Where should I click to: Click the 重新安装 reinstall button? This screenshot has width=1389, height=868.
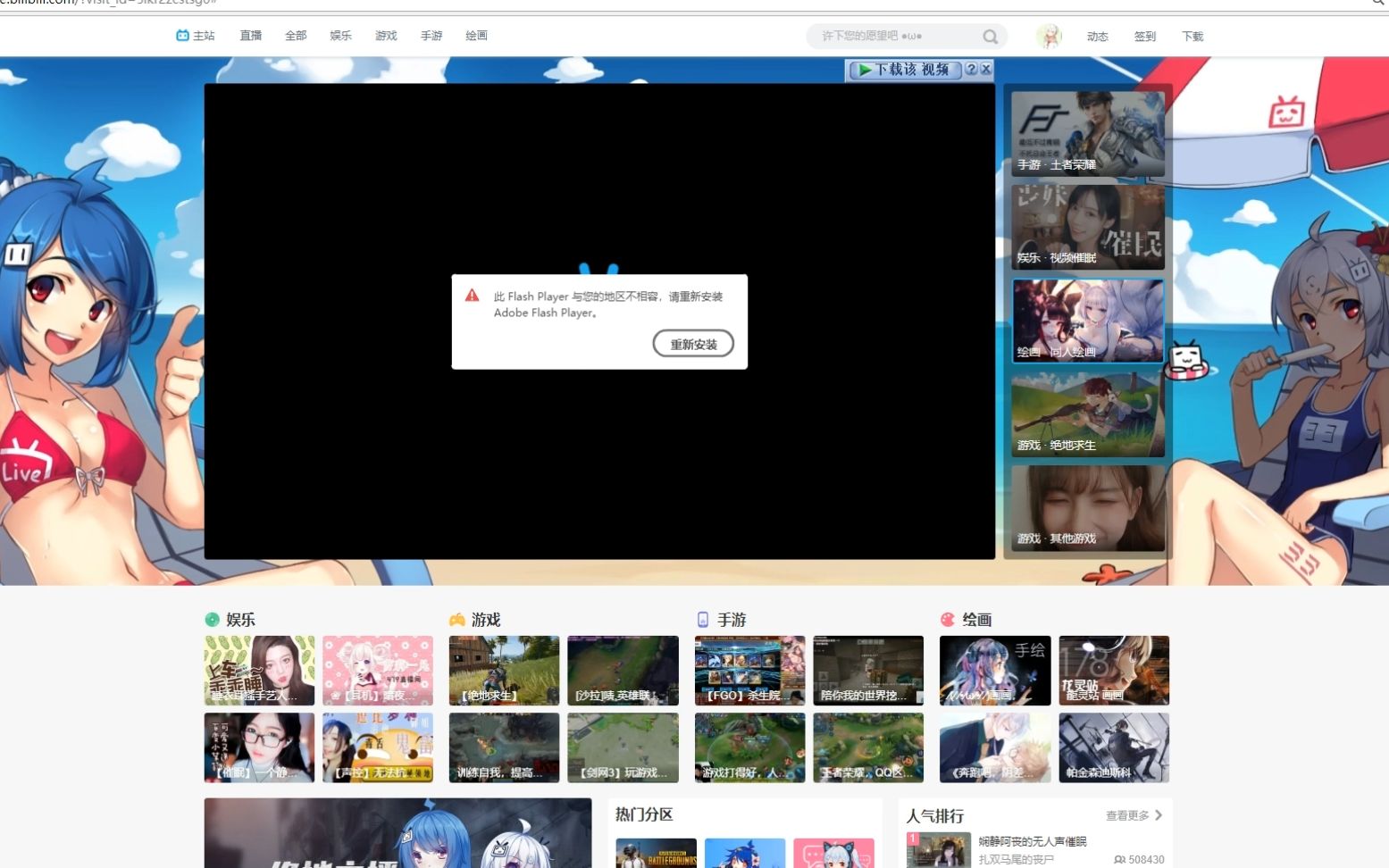[693, 344]
